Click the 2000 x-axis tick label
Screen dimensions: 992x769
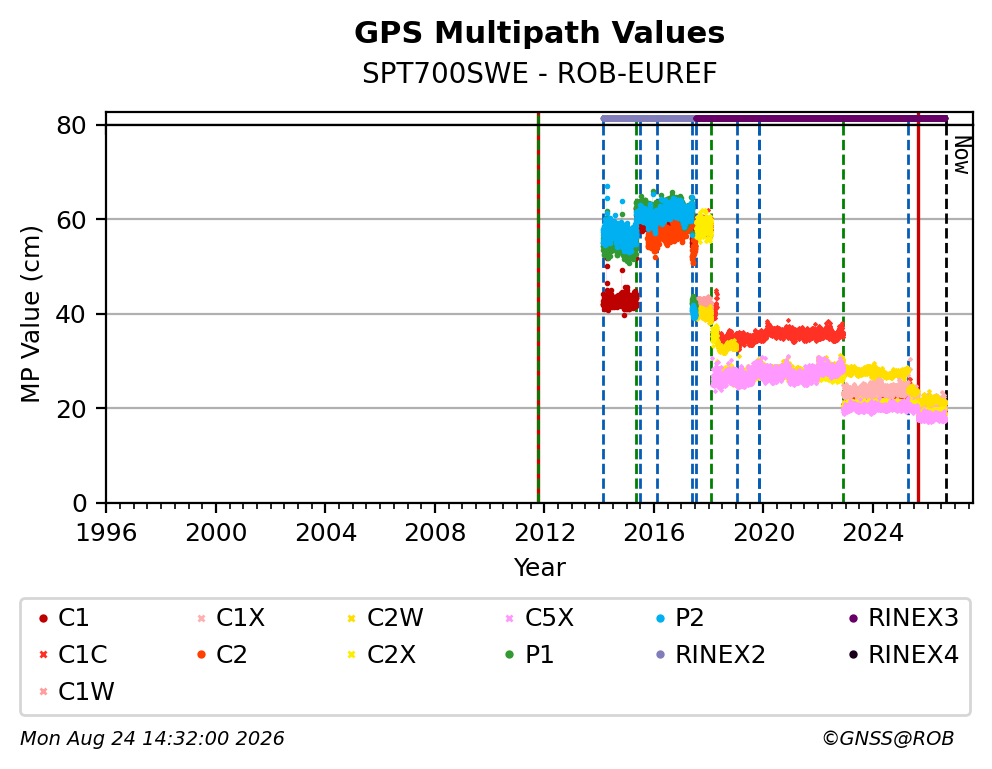[x=216, y=533]
